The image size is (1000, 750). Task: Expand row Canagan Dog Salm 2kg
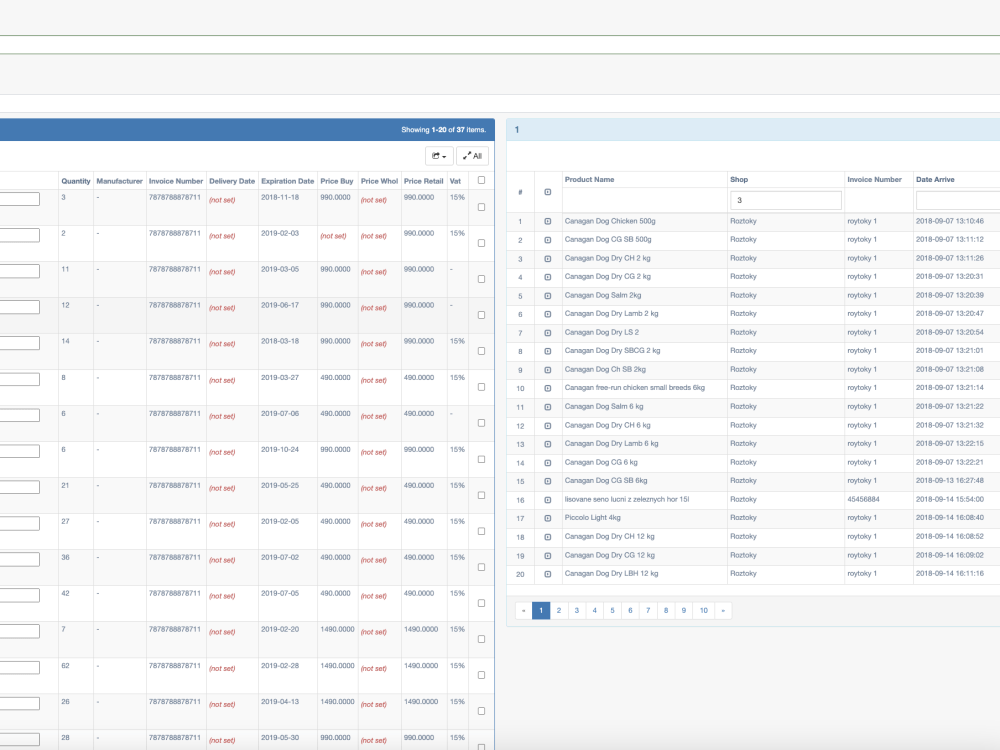click(548, 296)
